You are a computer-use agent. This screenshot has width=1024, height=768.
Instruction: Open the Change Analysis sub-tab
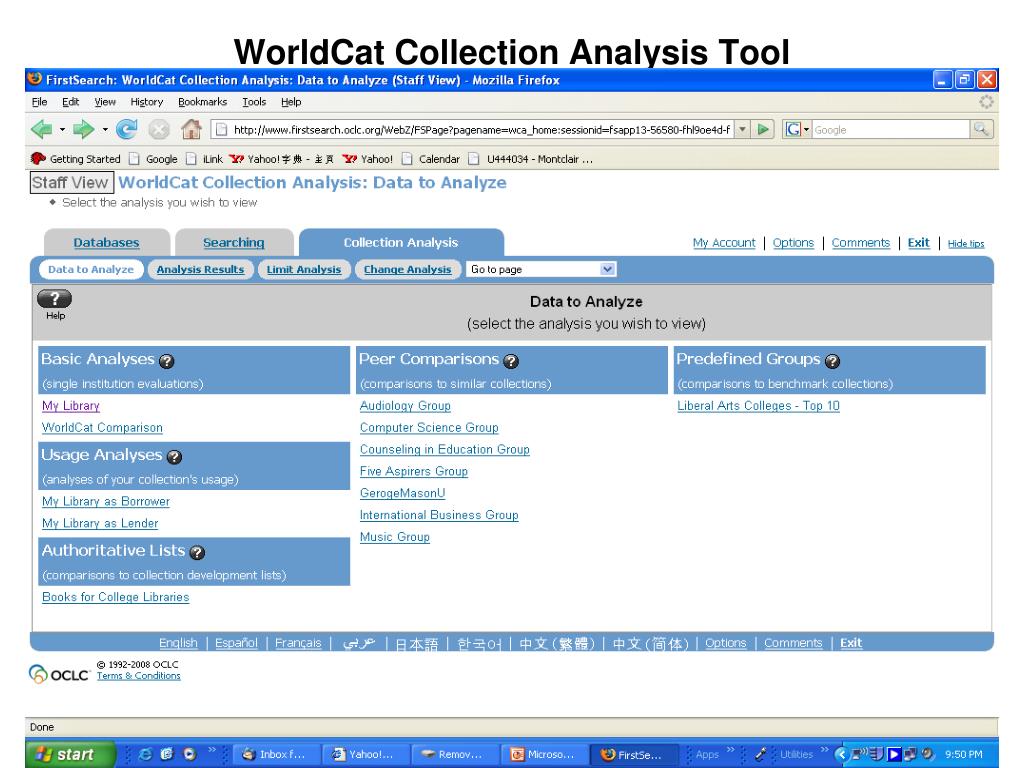coord(408,269)
